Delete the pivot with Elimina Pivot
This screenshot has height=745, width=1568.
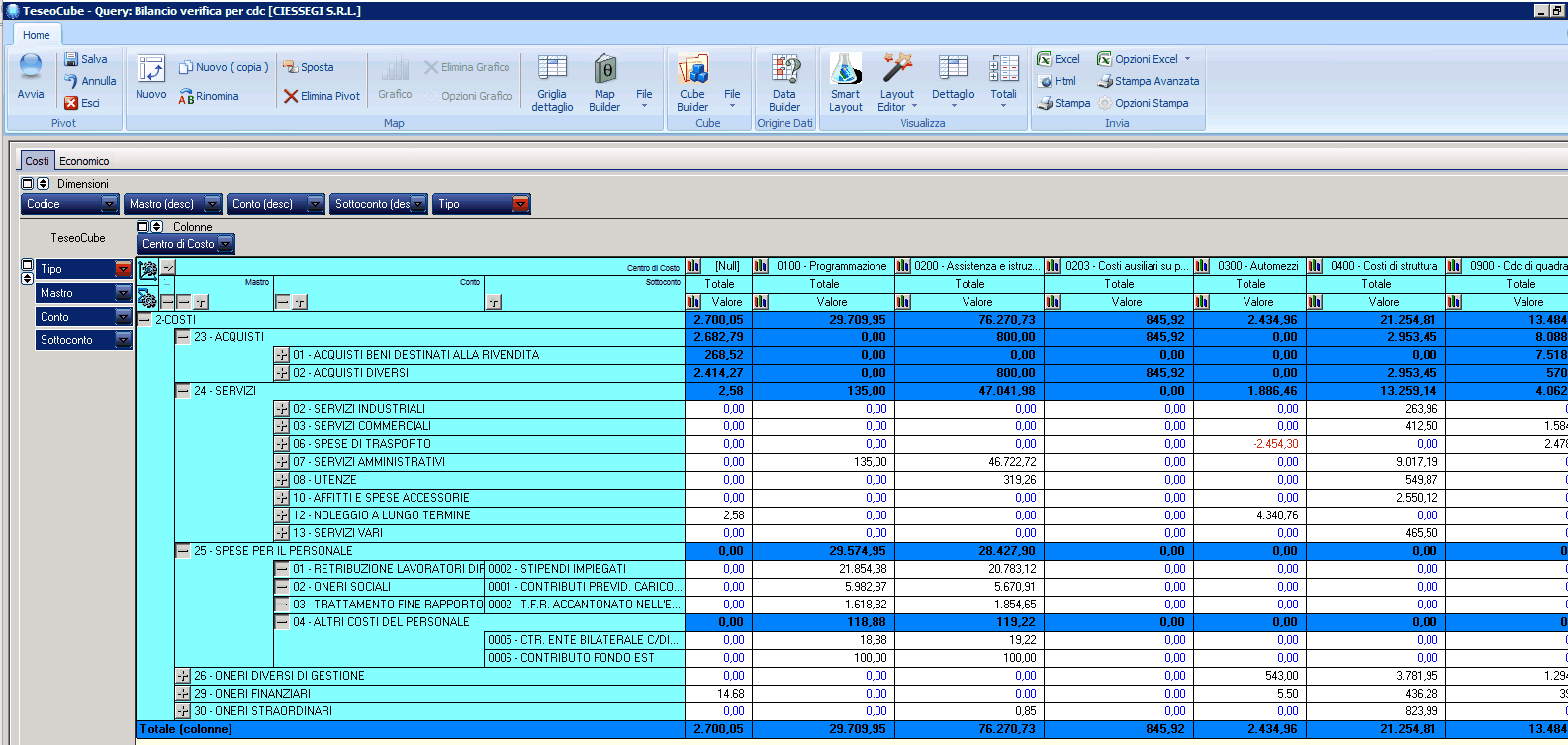click(322, 96)
